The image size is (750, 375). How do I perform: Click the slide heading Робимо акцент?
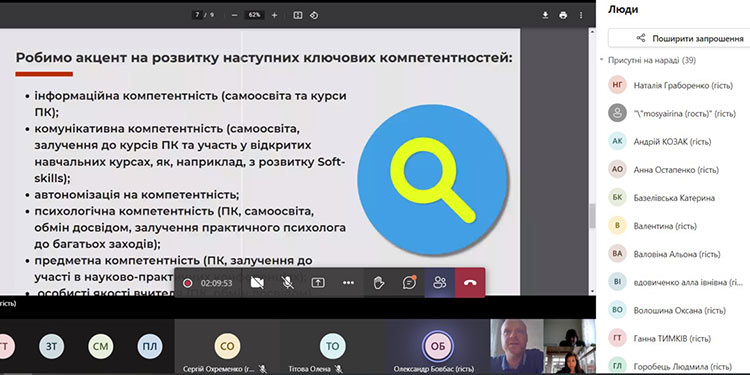(x=264, y=58)
